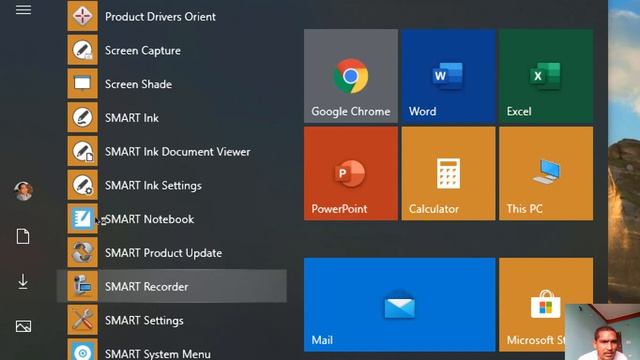Select the SMART Ink Settings label
Image resolution: width=640 pixels, height=360 pixels.
153,186
